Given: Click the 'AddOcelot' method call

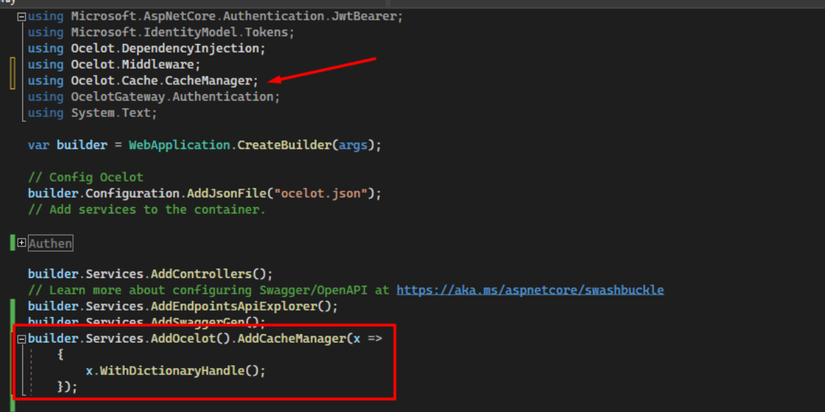Looking at the screenshot, I should tap(183, 339).
